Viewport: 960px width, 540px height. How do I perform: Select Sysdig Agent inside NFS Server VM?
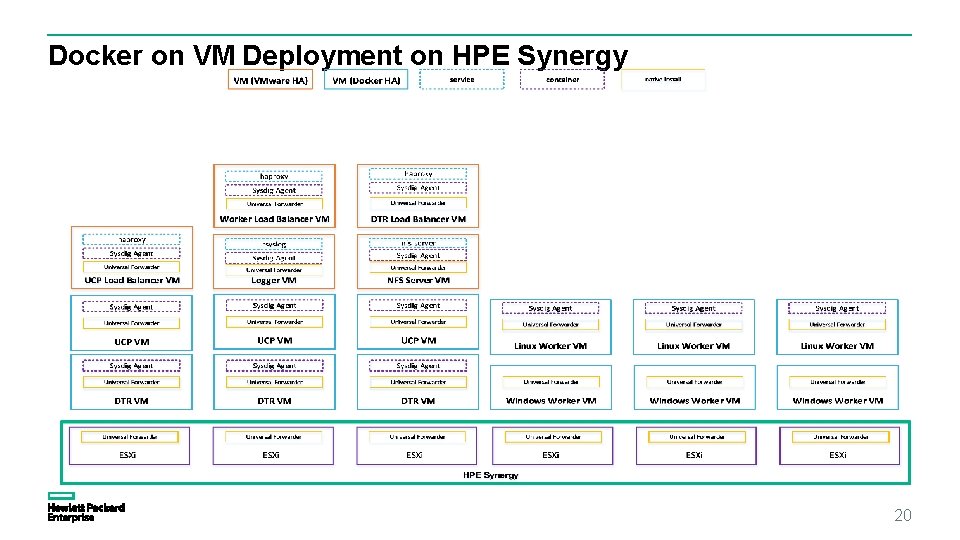[x=418, y=256]
